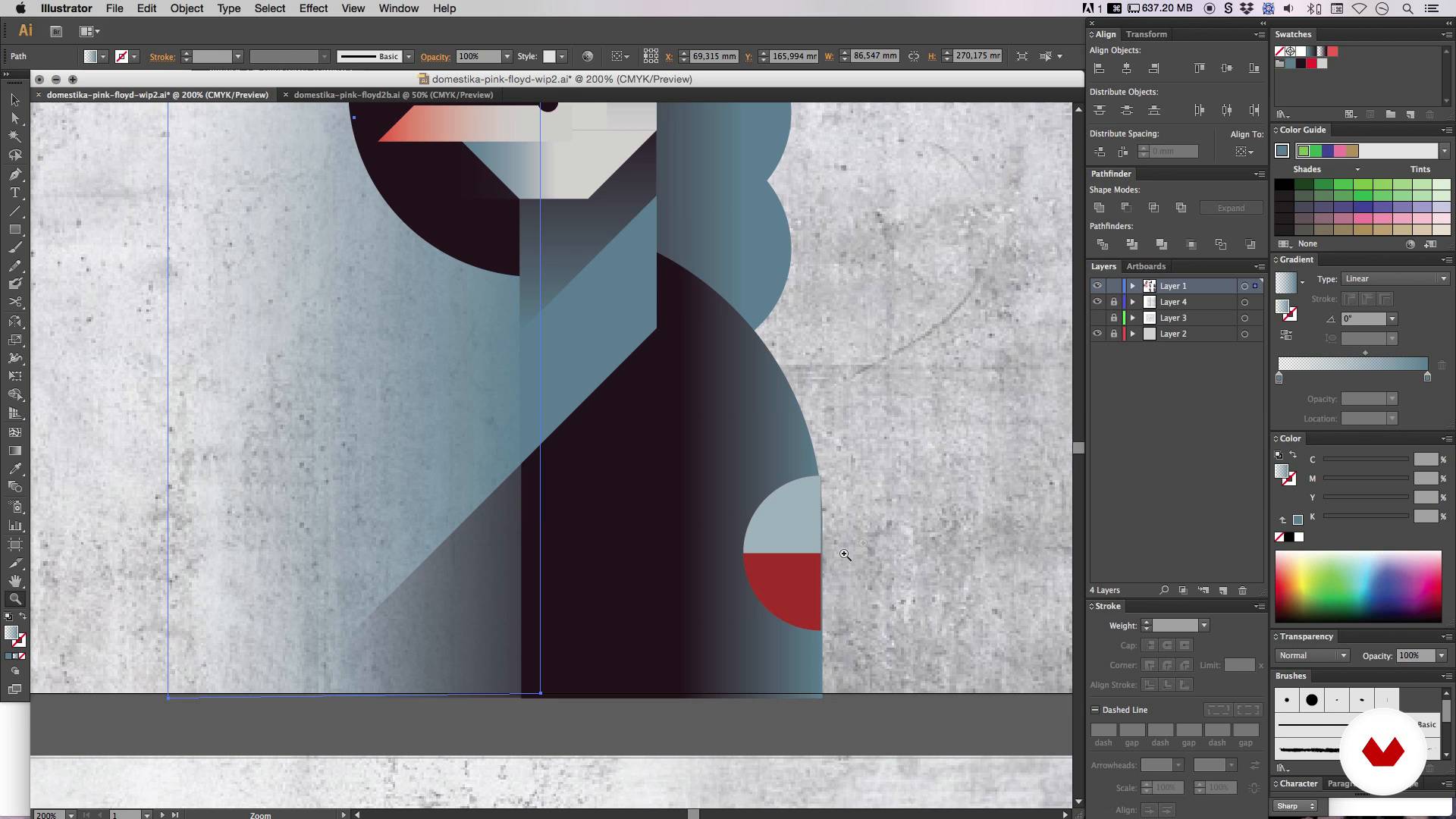Click the Horizontal Align Left icon

click(1099, 68)
